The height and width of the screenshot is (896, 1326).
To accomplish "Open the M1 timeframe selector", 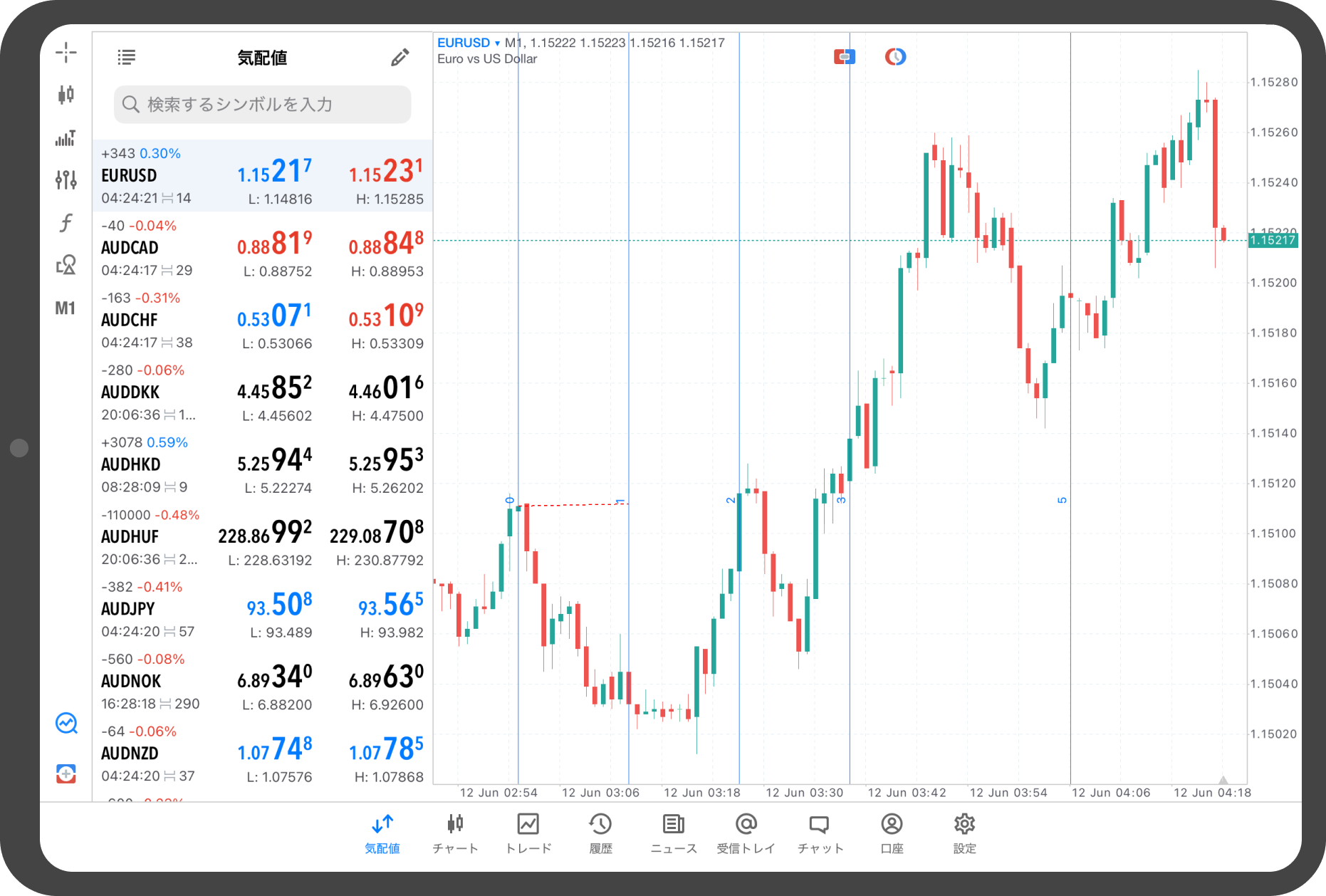I will pos(66,308).
